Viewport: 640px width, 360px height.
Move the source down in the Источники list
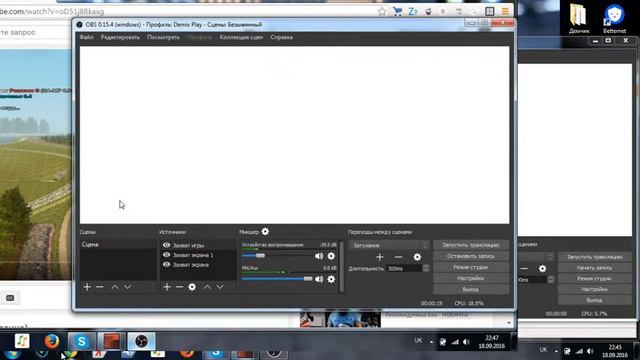pyautogui.click(x=220, y=287)
